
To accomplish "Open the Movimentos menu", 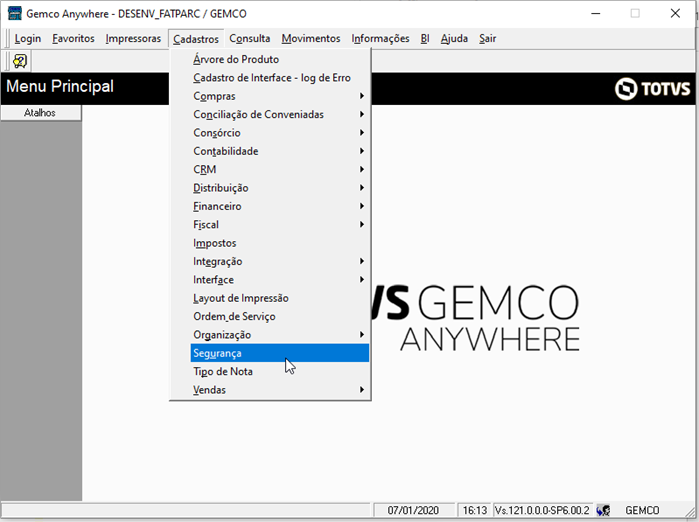I will [311, 39].
